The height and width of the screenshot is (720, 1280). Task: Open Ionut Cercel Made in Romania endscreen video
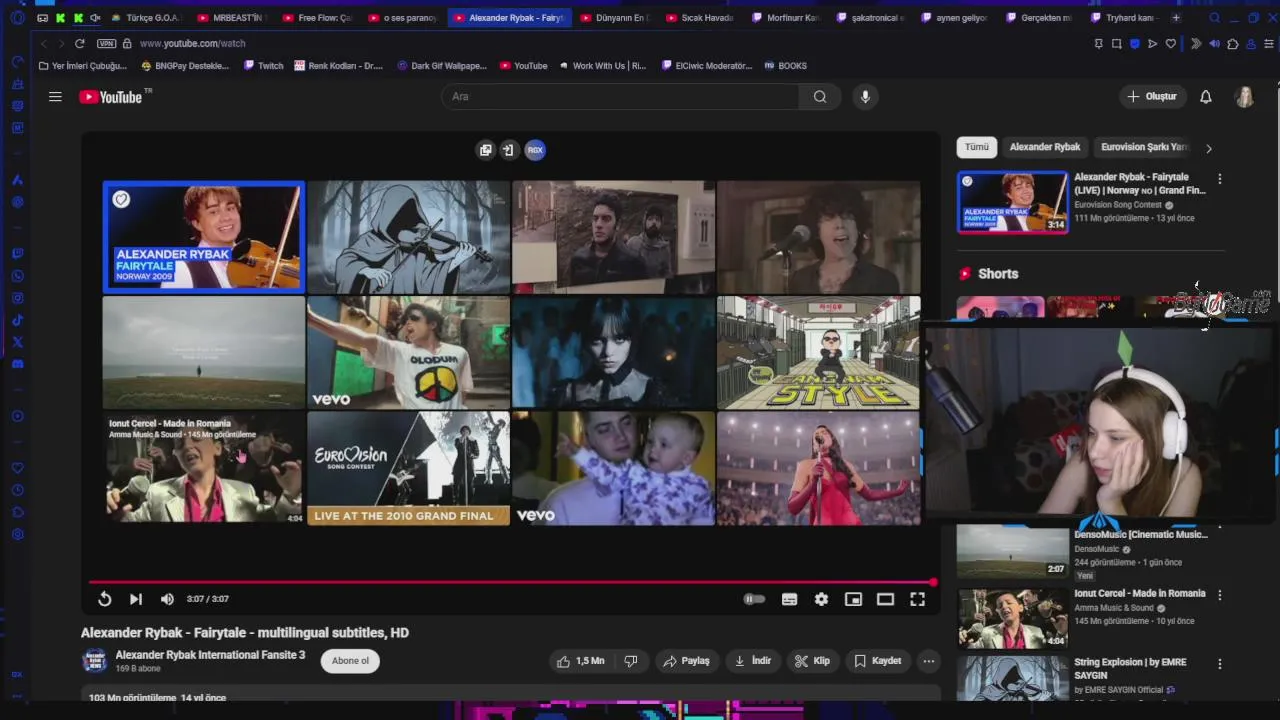point(204,468)
